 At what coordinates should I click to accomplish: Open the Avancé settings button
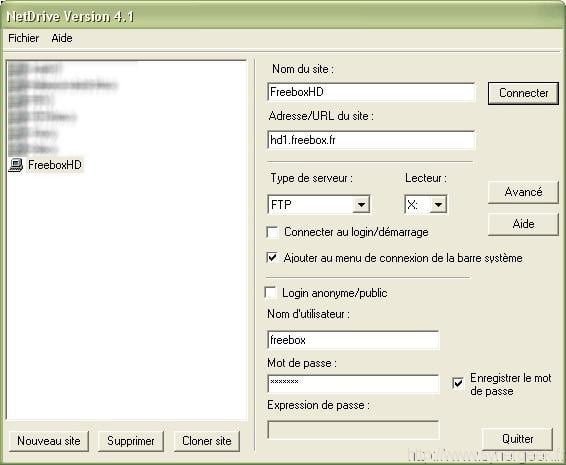point(523,192)
